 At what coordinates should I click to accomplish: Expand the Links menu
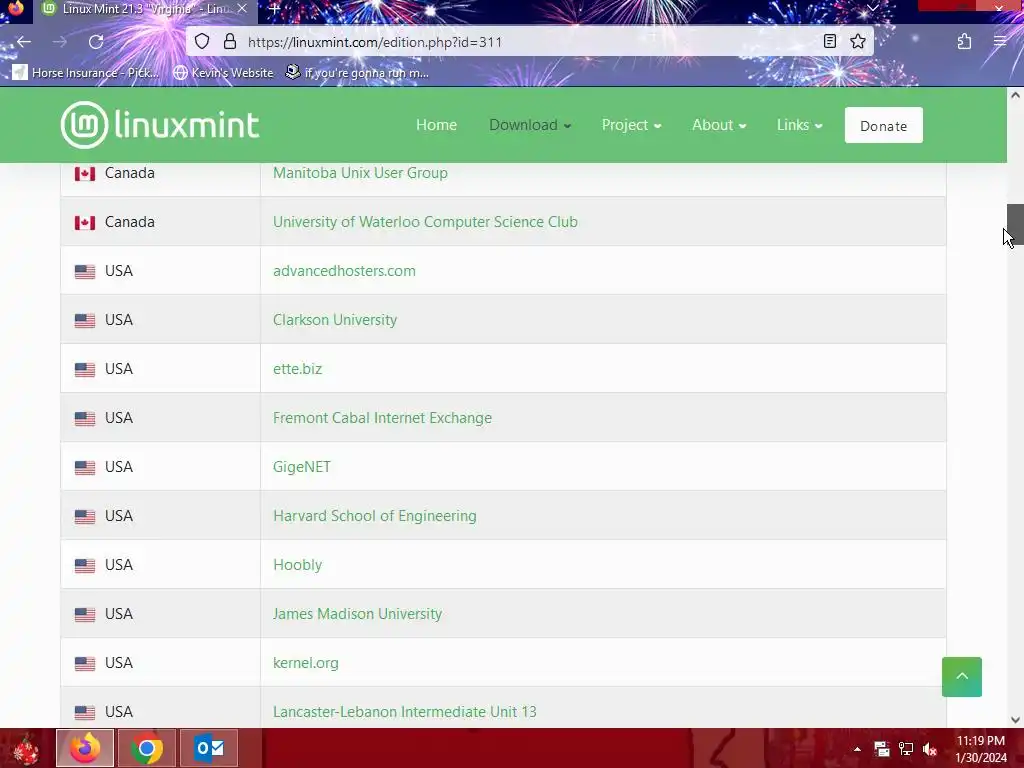click(799, 125)
